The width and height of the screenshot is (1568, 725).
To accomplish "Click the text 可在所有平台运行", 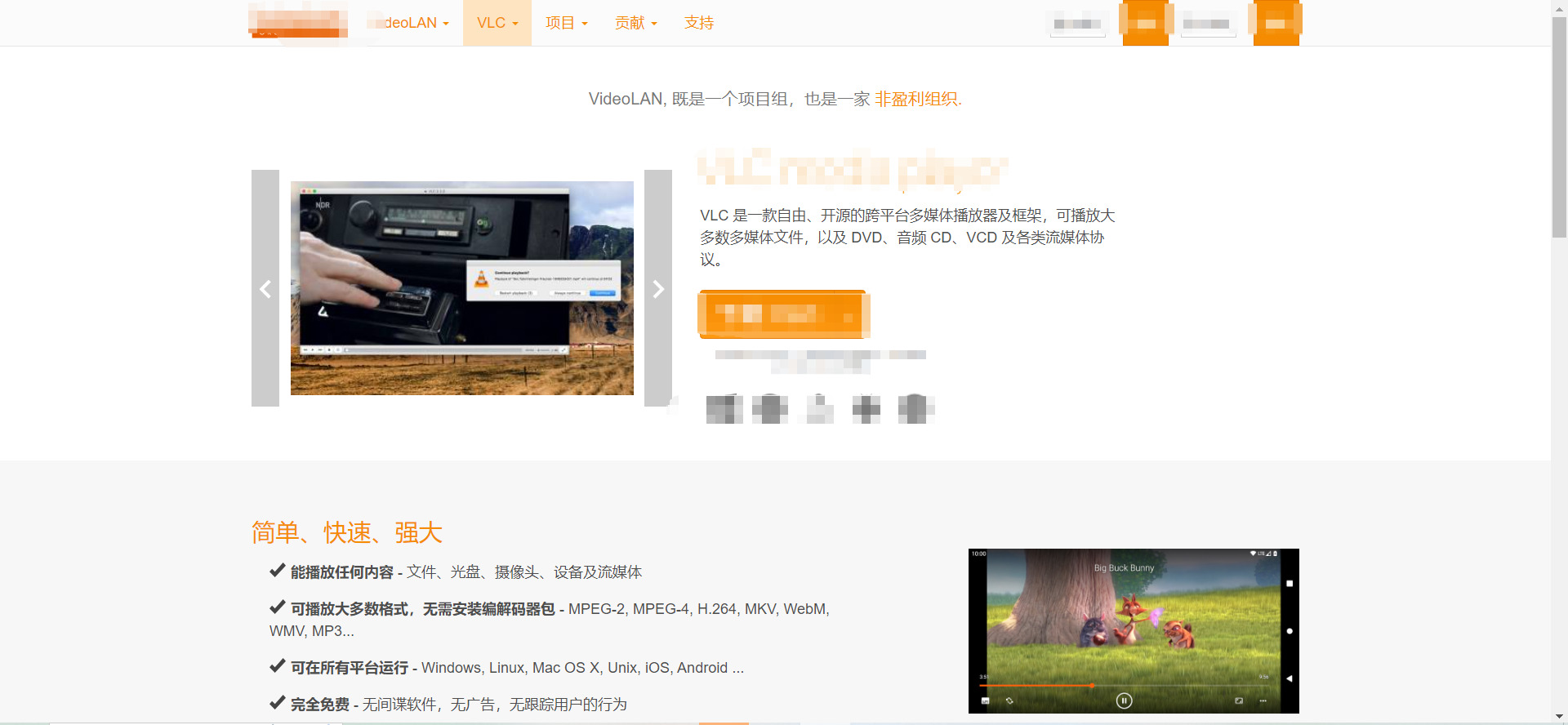I will pos(350,668).
